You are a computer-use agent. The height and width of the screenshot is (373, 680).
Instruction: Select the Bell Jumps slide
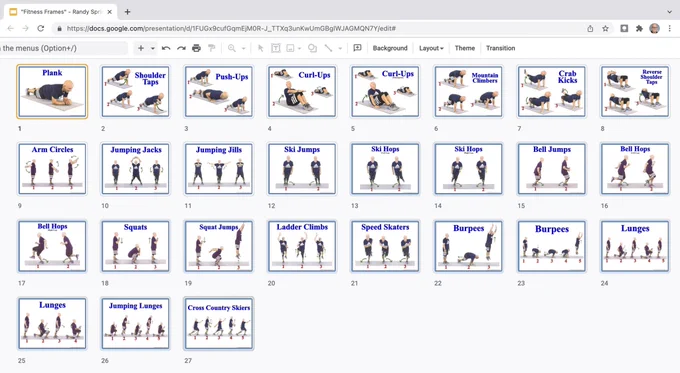552,169
